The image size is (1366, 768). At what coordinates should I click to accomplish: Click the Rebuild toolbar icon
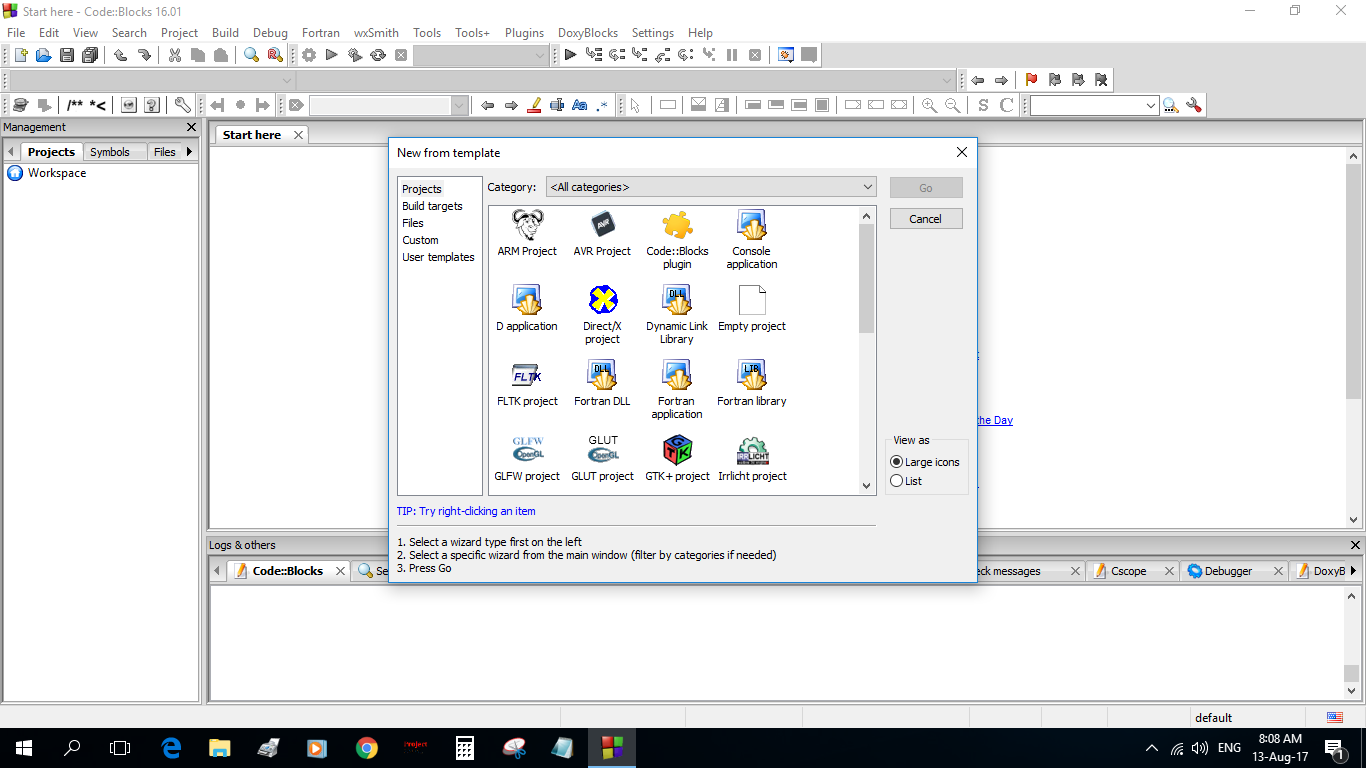[378, 55]
